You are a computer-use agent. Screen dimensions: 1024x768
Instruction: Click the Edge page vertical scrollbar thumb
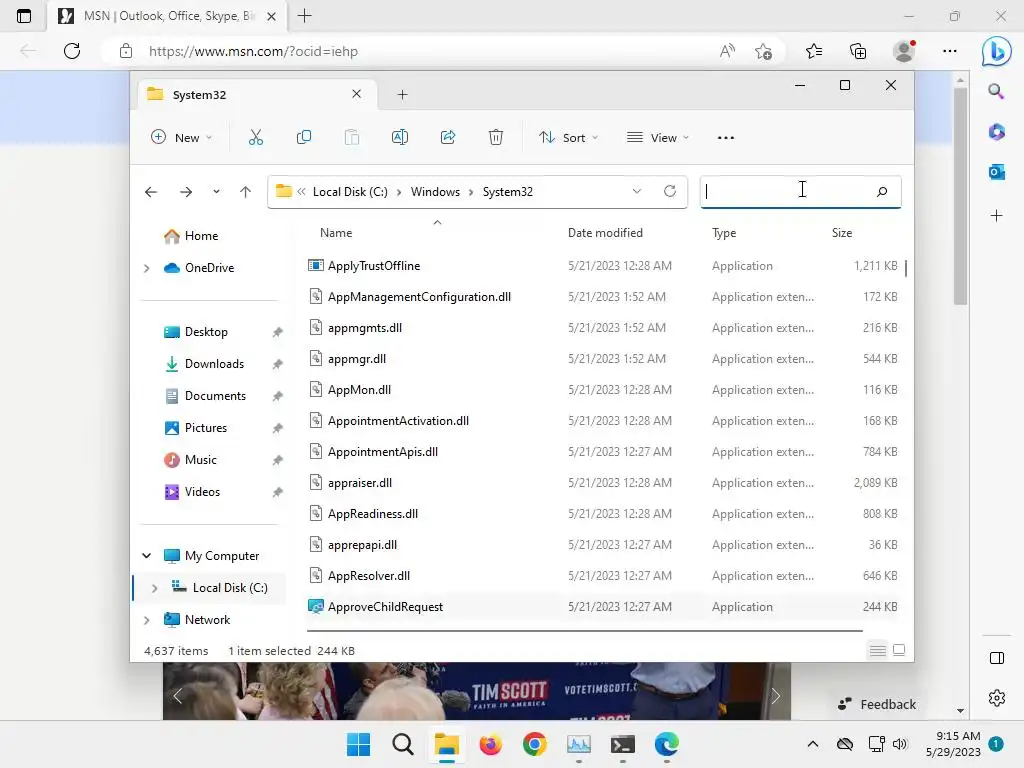960,195
